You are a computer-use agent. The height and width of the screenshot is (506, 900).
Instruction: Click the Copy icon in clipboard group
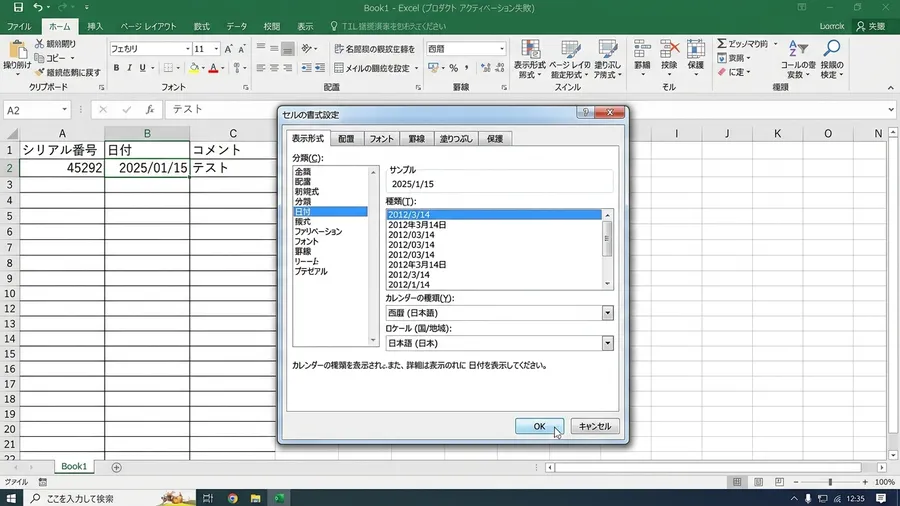(x=39, y=58)
